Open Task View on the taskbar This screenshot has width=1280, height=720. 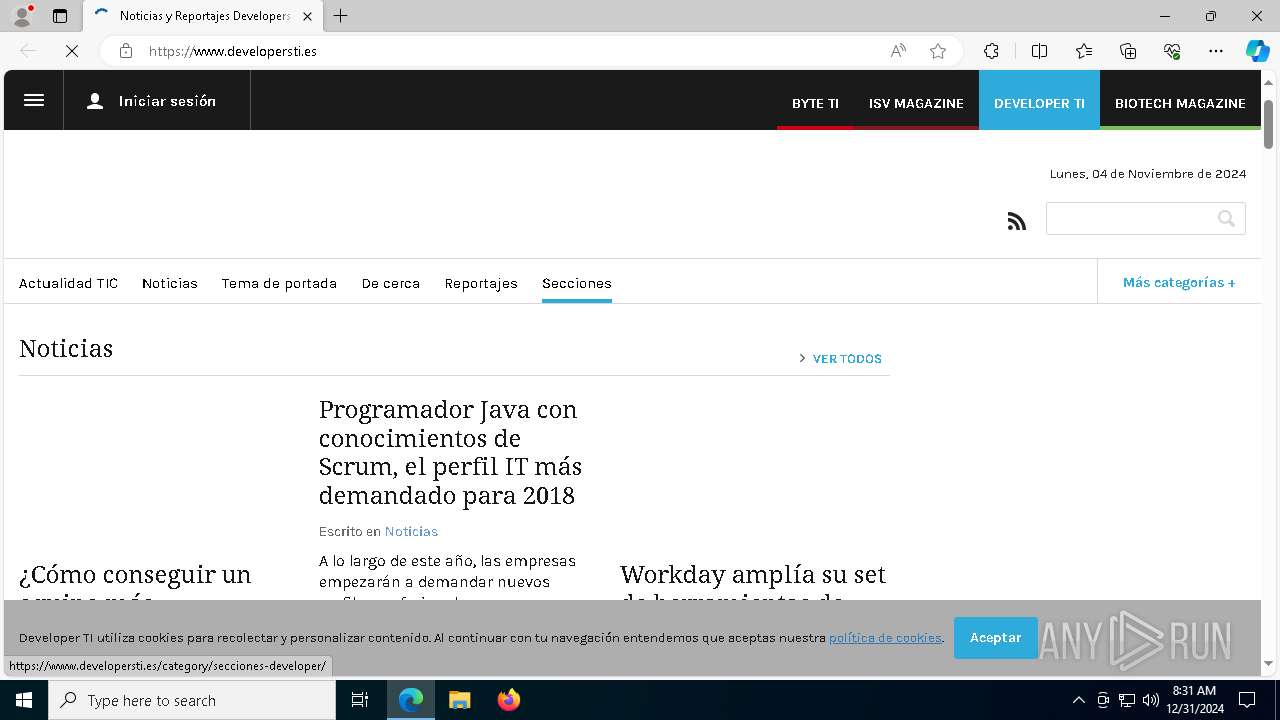coord(360,700)
